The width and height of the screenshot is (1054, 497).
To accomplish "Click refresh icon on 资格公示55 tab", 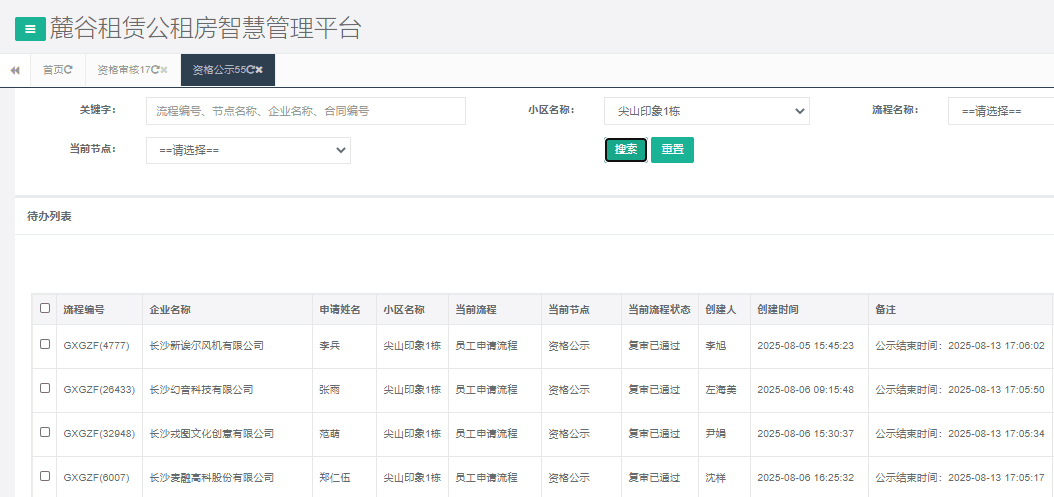I will [250, 70].
